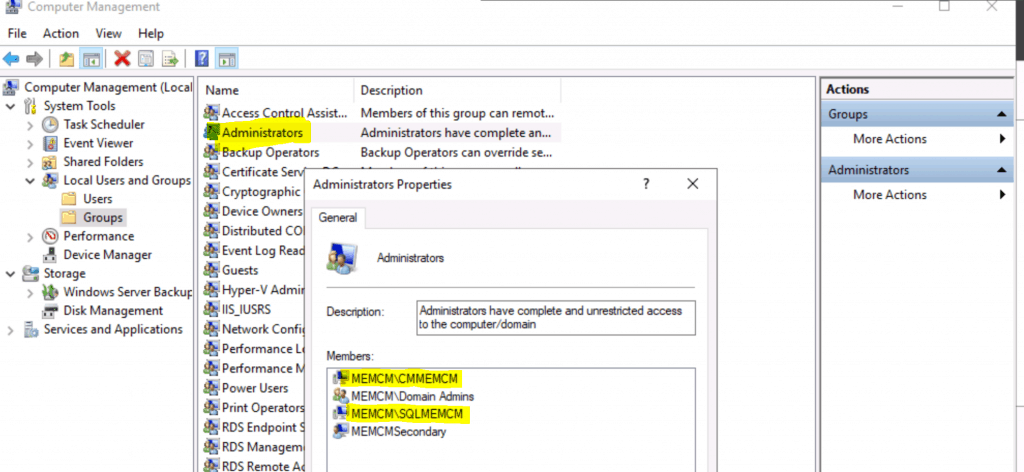Click the Export List toolbar icon

170,59
